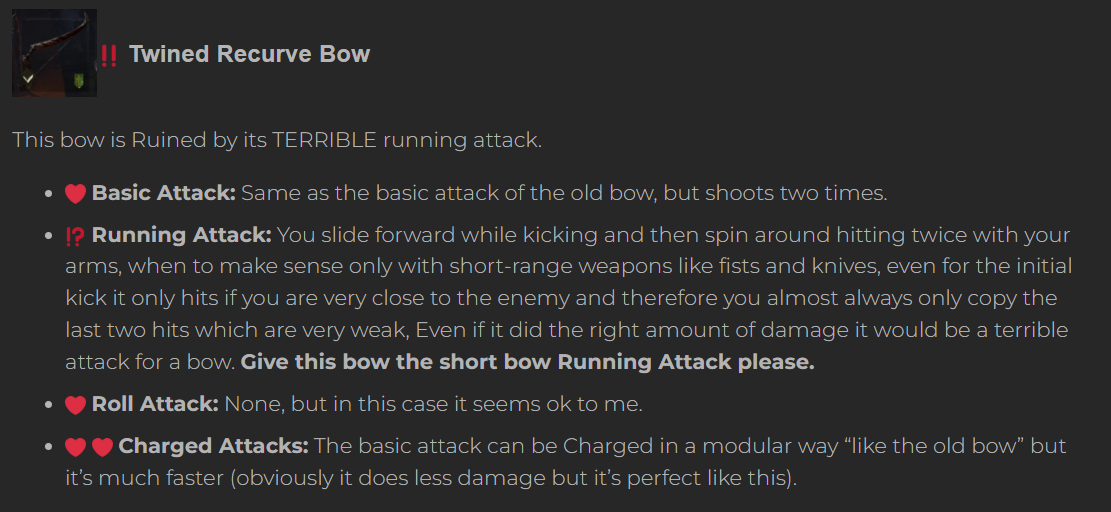Click the word TERRIBLE in the intro sentence

click(325, 140)
